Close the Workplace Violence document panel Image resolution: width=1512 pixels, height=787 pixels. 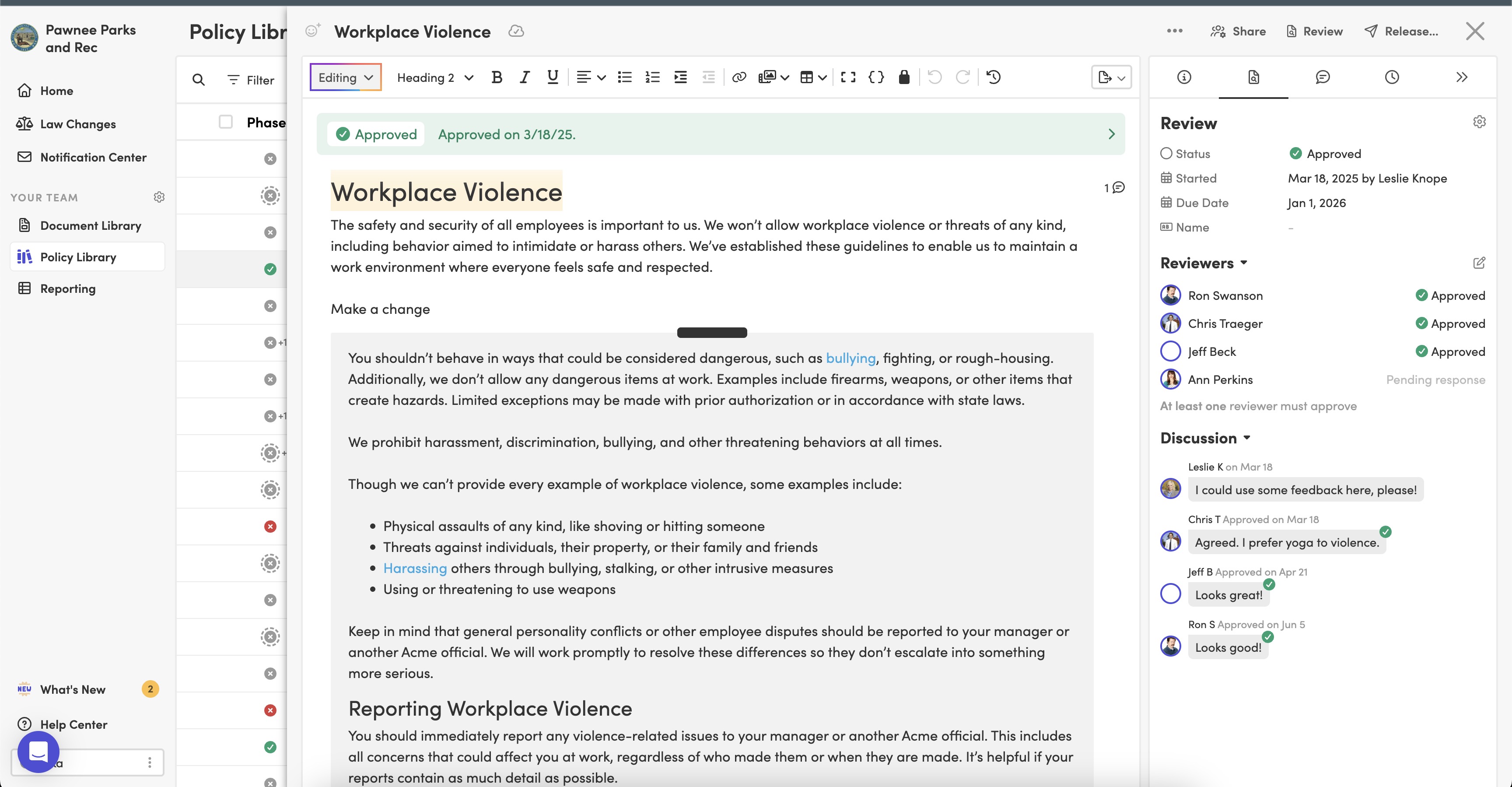tap(1474, 31)
